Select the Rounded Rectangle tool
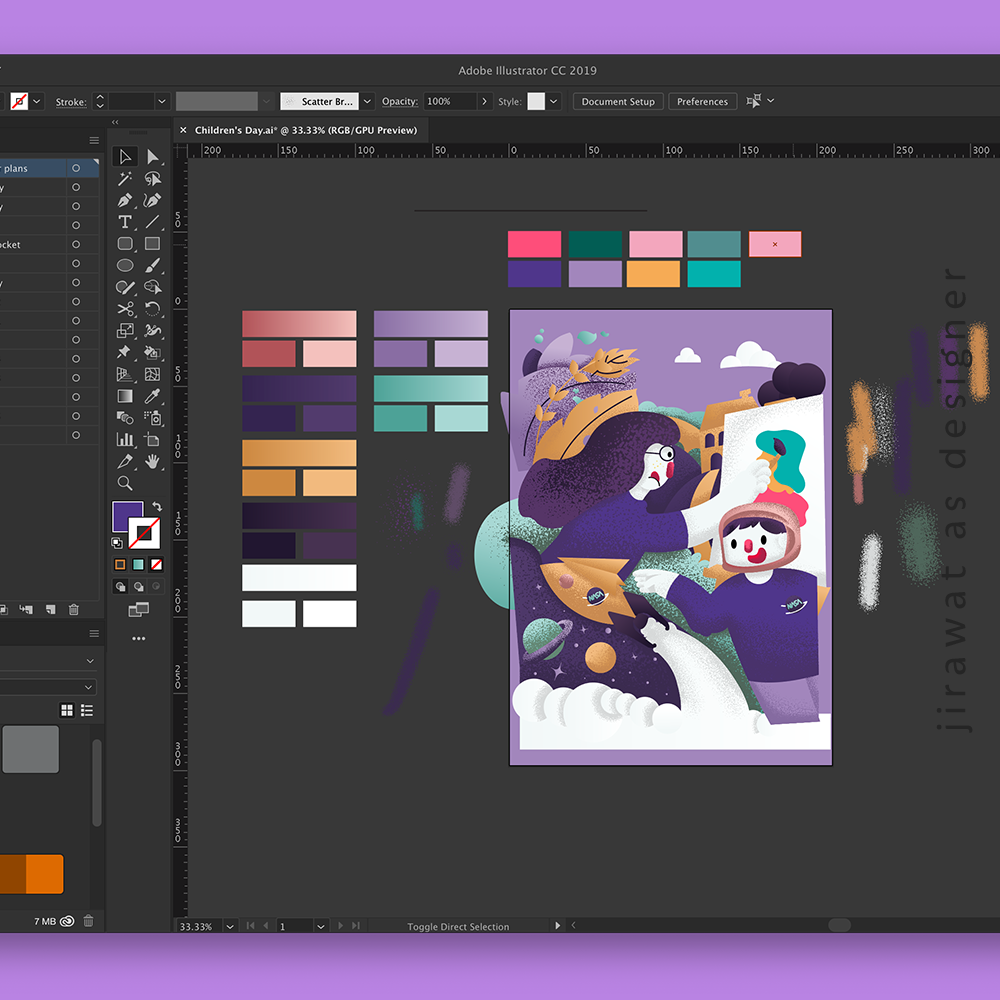Viewport: 1000px width, 1000px height. coord(125,244)
